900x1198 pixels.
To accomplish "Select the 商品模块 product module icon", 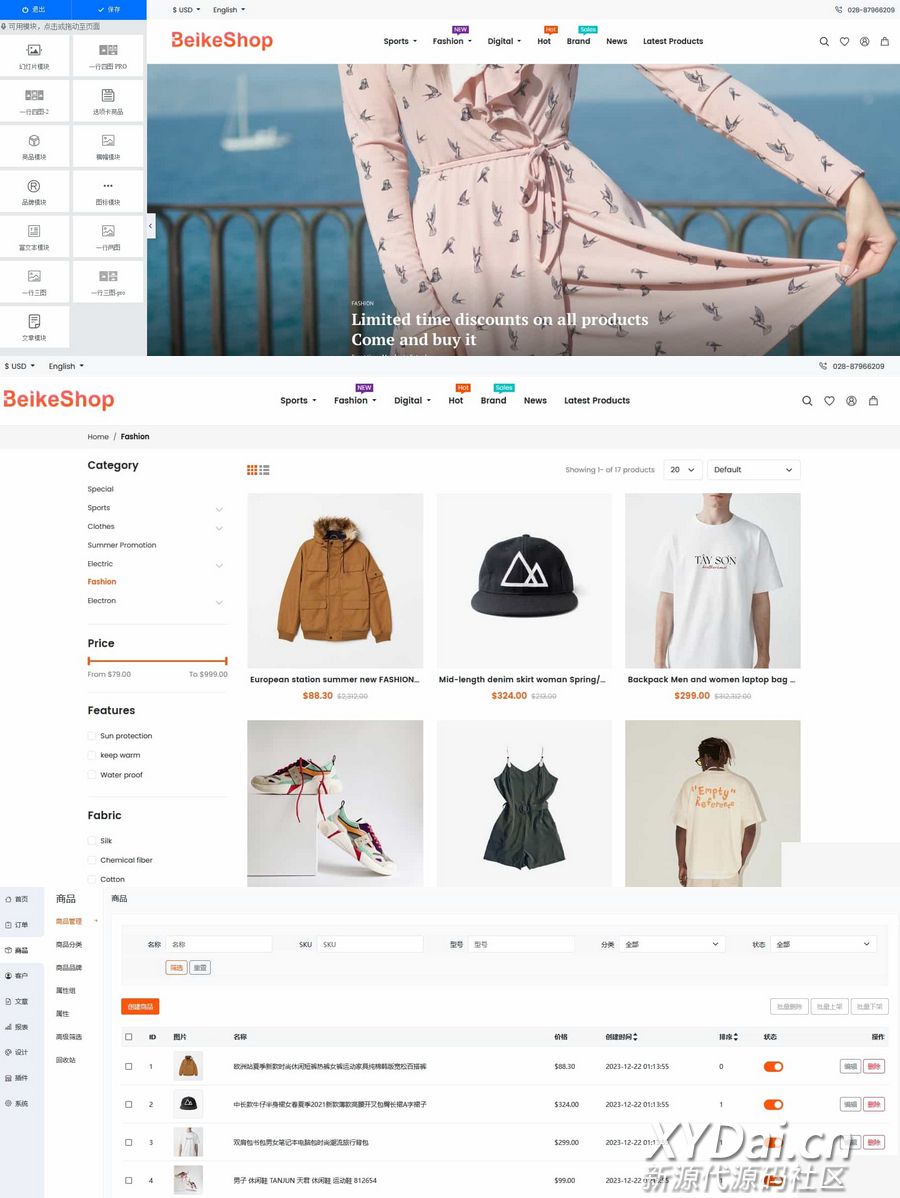I will tap(34, 146).
